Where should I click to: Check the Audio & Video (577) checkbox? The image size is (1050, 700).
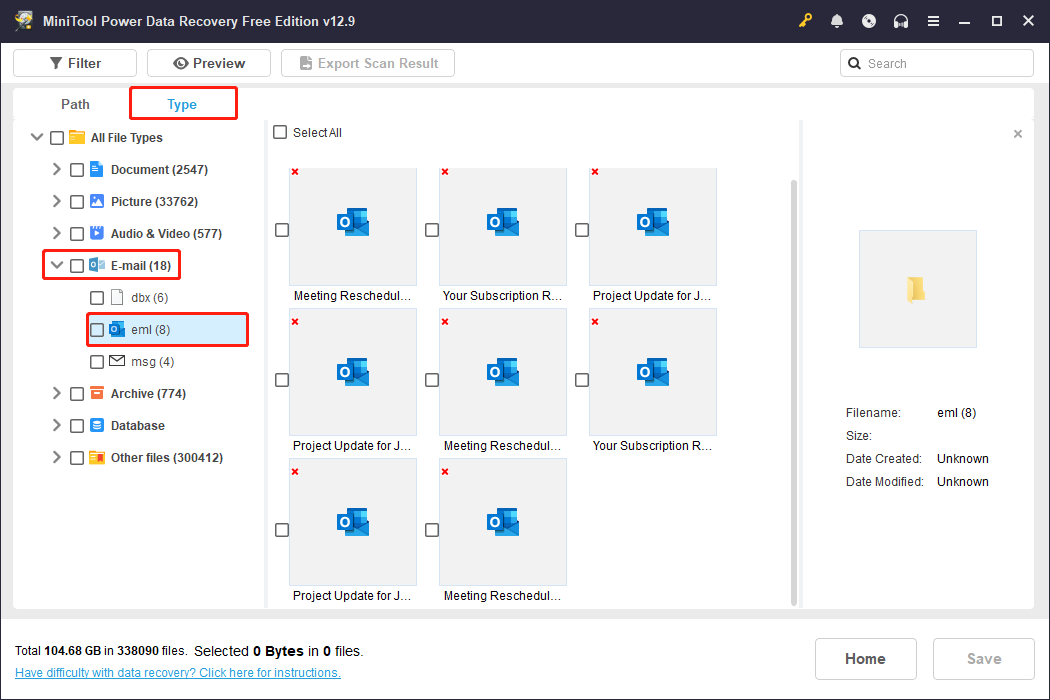(x=77, y=234)
